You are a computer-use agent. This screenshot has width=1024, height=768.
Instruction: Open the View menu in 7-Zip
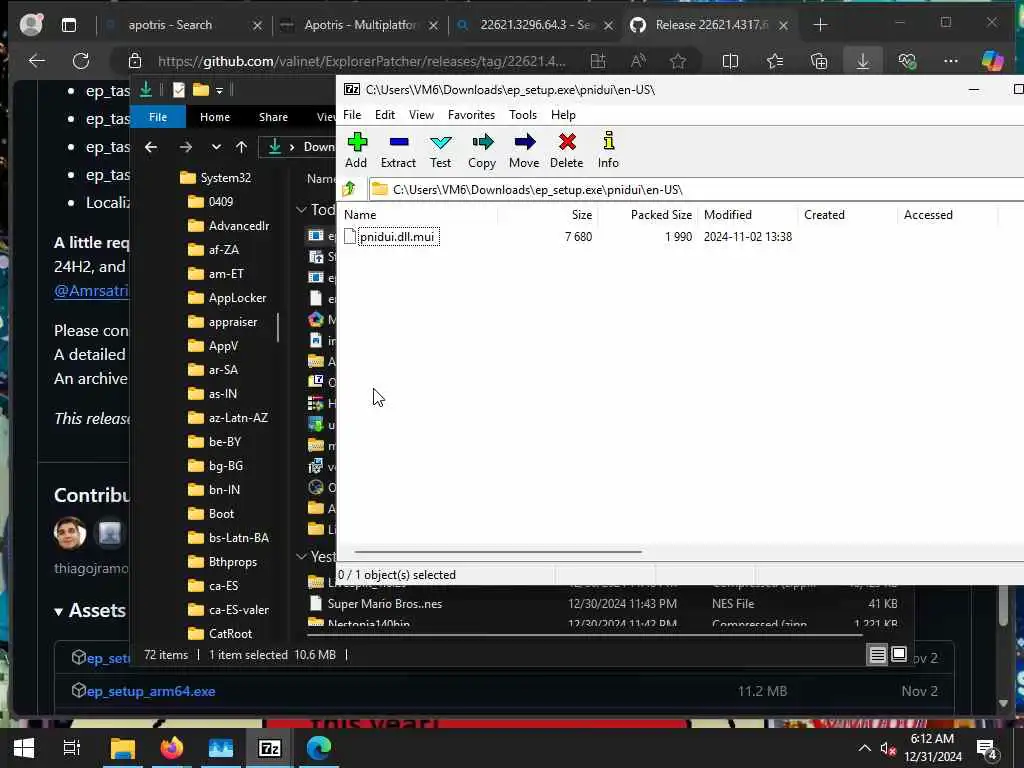(421, 115)
